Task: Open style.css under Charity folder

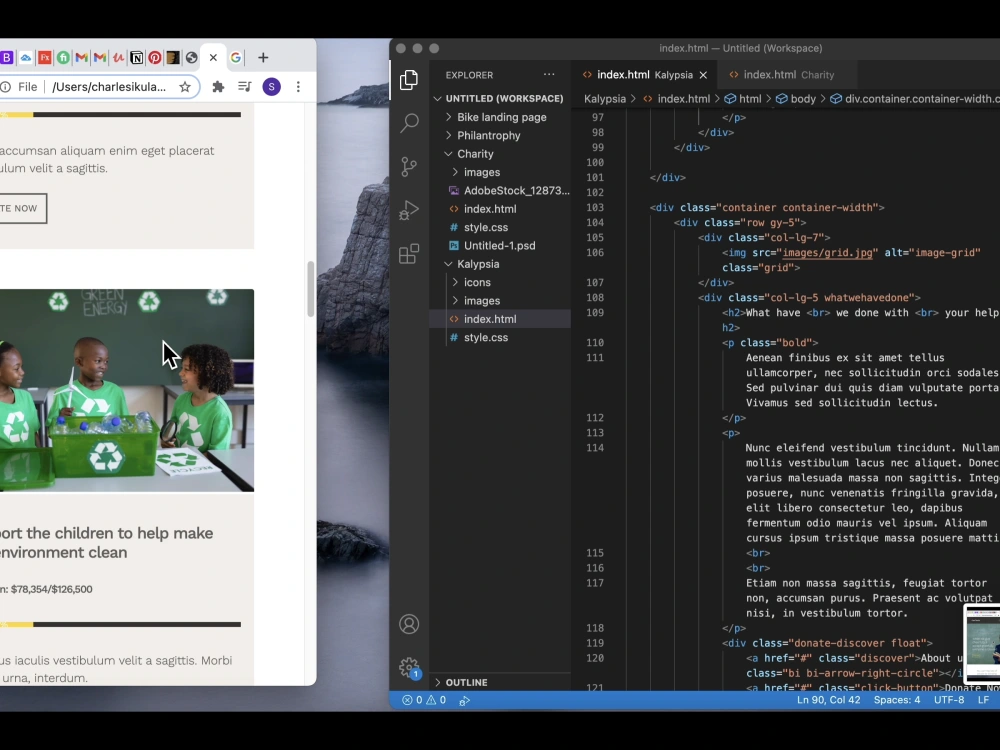Action: [x=500, y=227]
